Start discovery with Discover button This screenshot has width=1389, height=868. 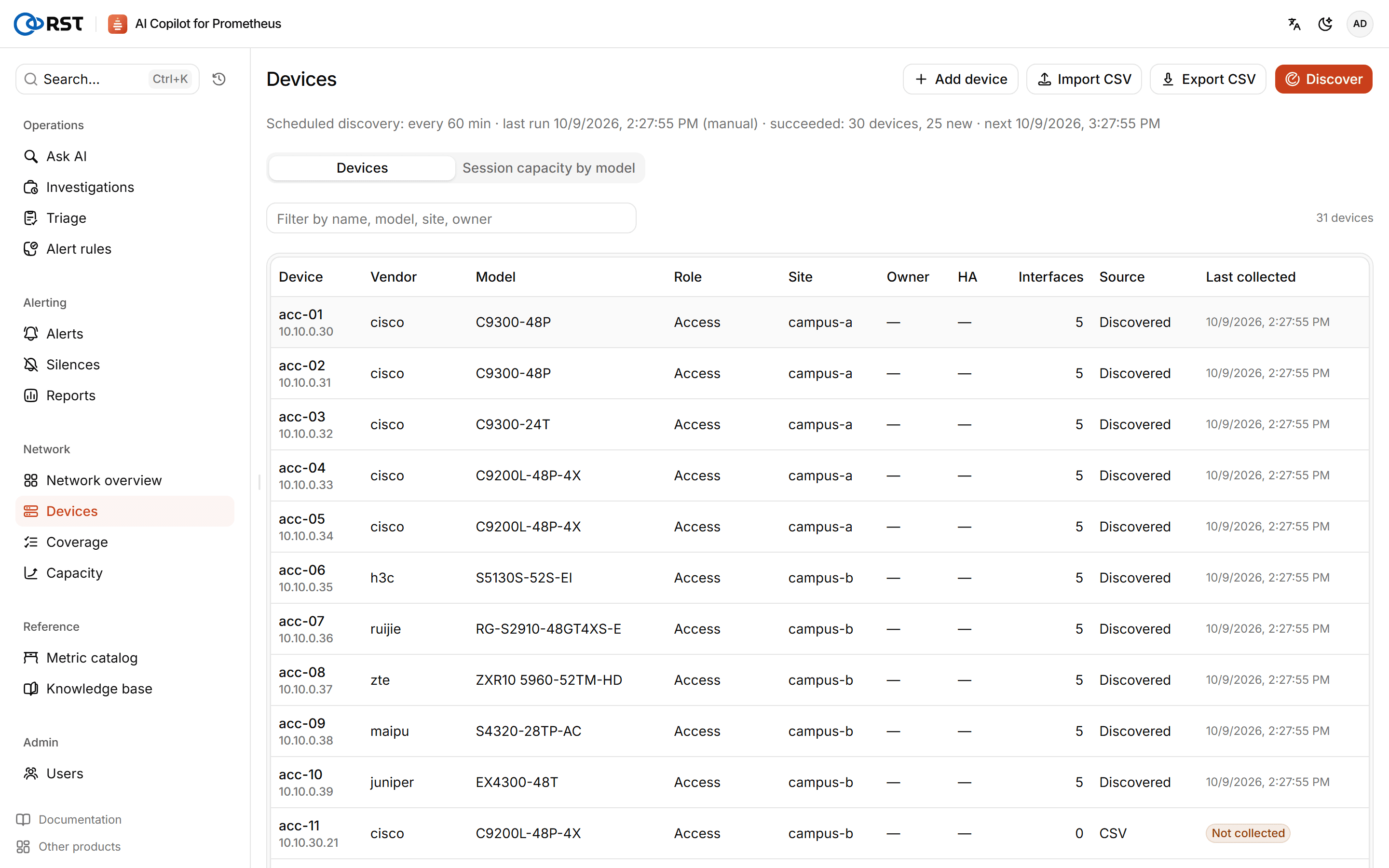(1323, 79)
